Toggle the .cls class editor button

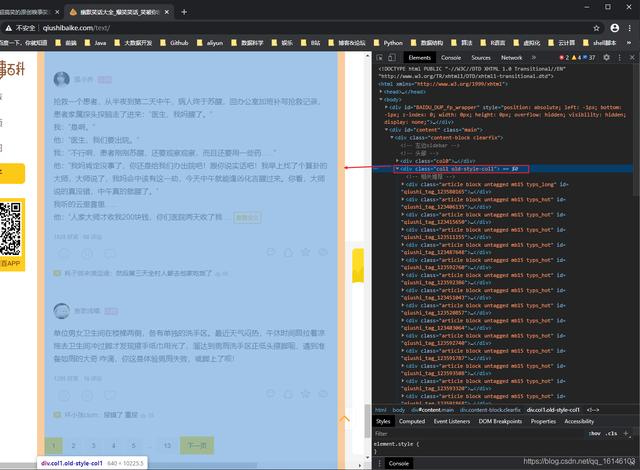click(611, 433)
